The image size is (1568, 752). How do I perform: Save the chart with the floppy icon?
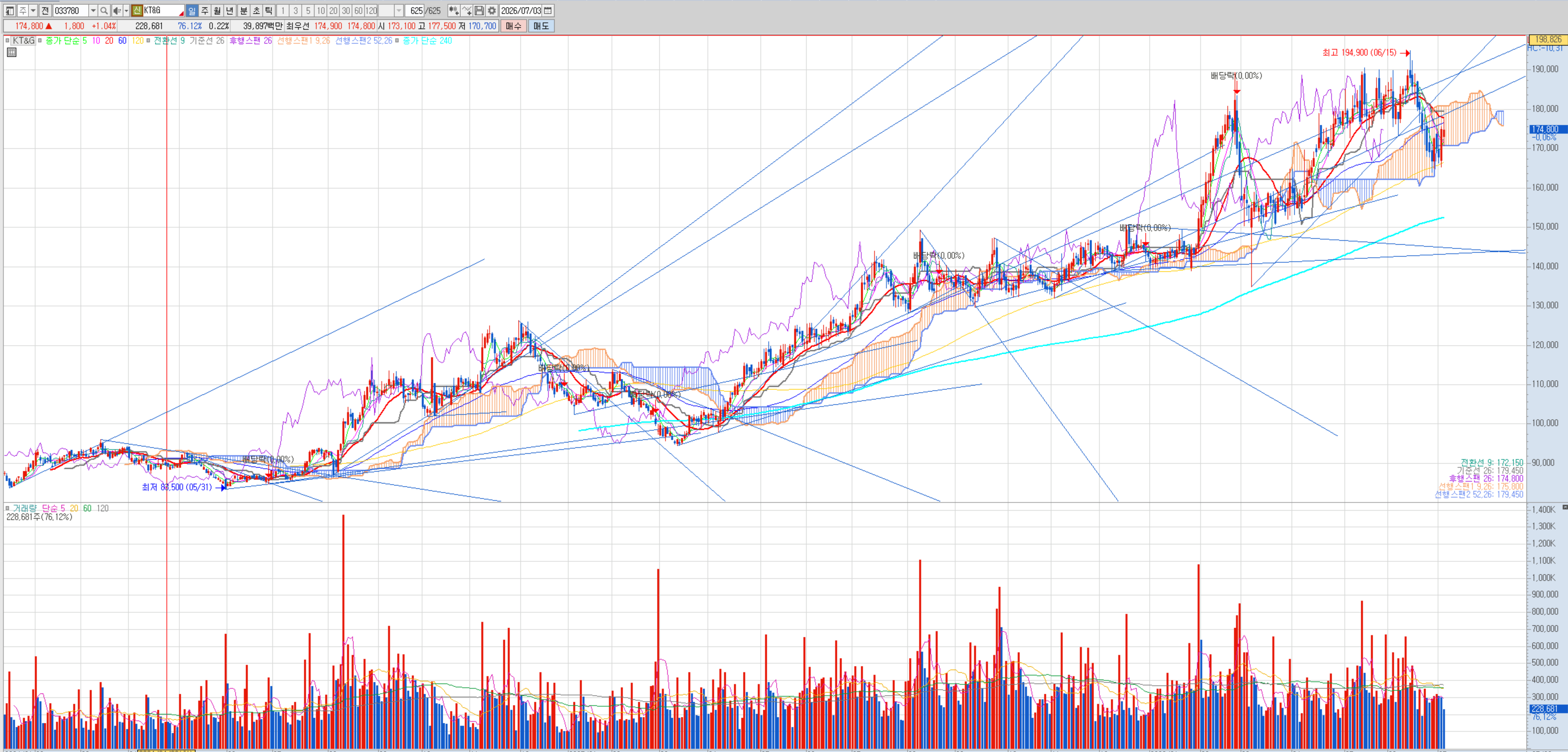point(479,10)
